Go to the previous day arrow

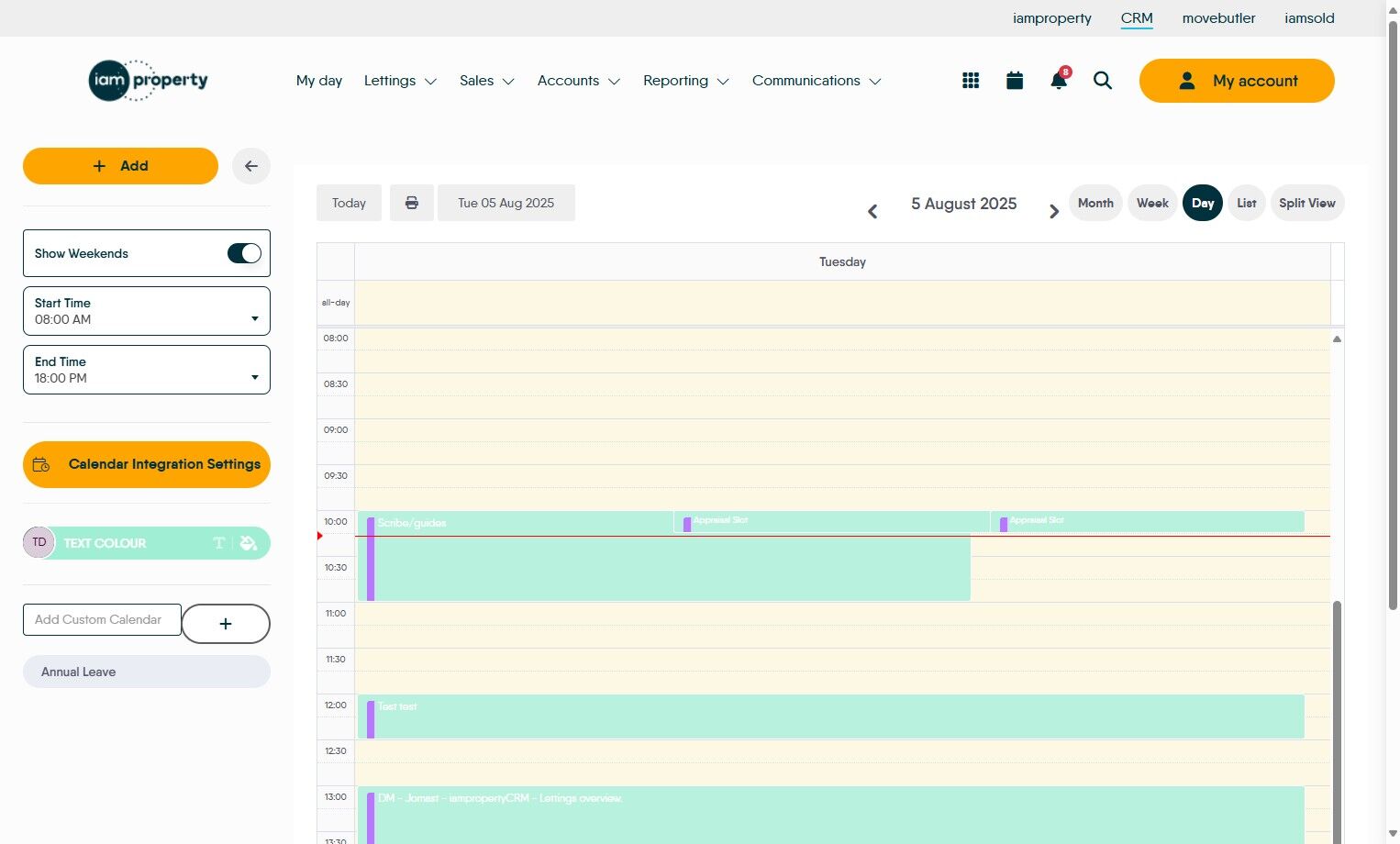pos(872,211)
